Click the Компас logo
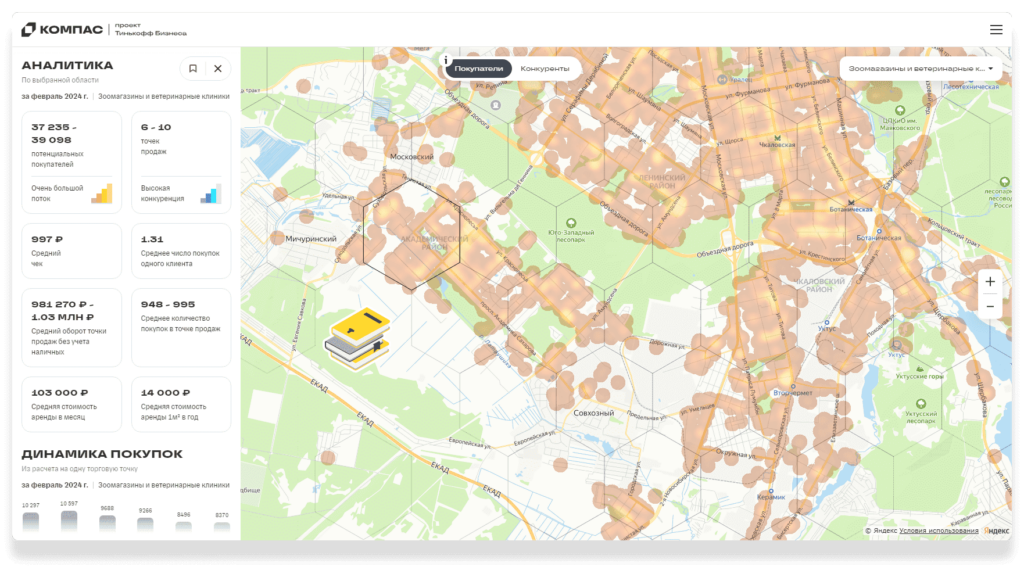This screenshot has height=570, width=1024. click(62, 29)
